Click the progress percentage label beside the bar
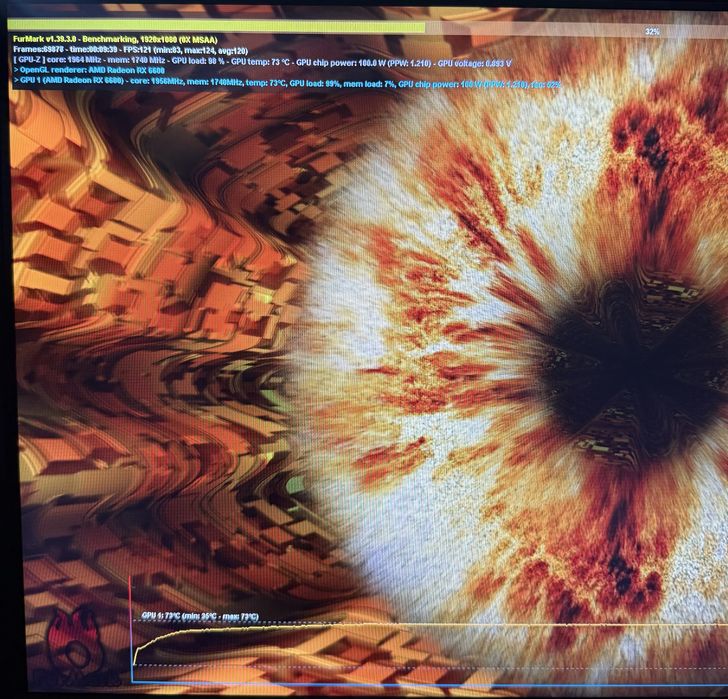728x699 pixels. tap(652, 32)
